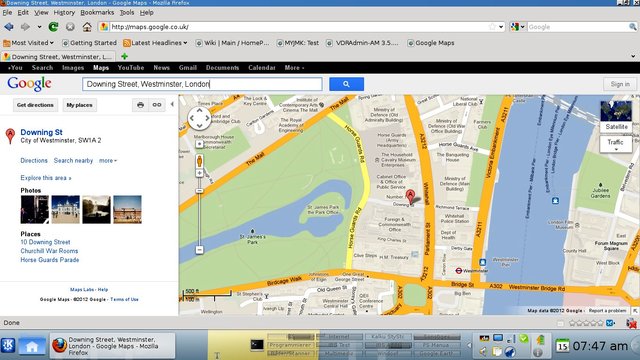Click the zoom in plus button on map
Screen dimensions: 640x360
coord(199,173)
